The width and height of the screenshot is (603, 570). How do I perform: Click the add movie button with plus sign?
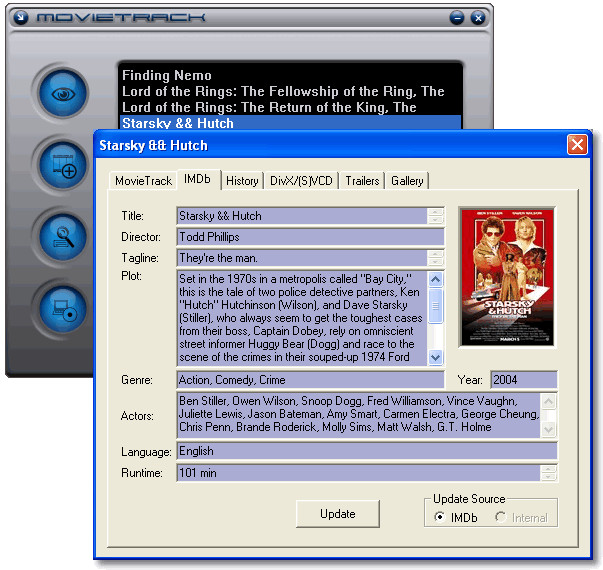63,165
